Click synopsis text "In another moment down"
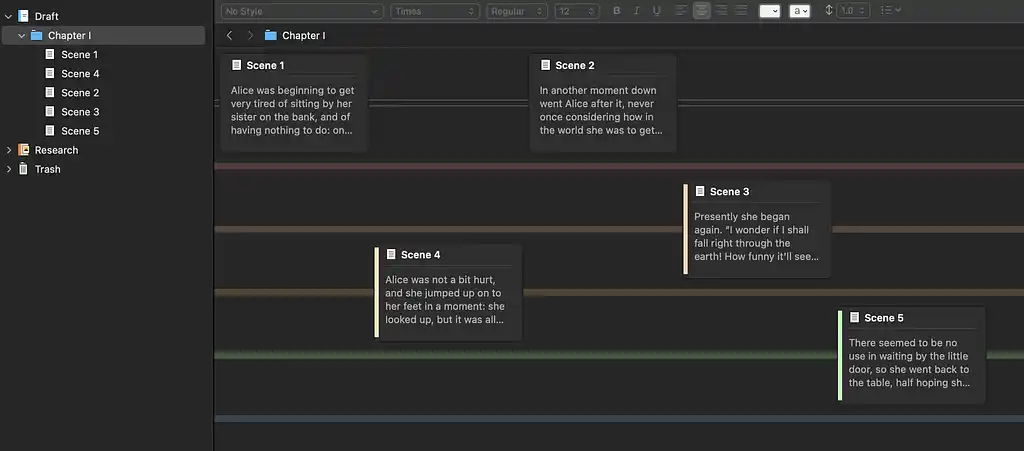 tap(598, 91)
